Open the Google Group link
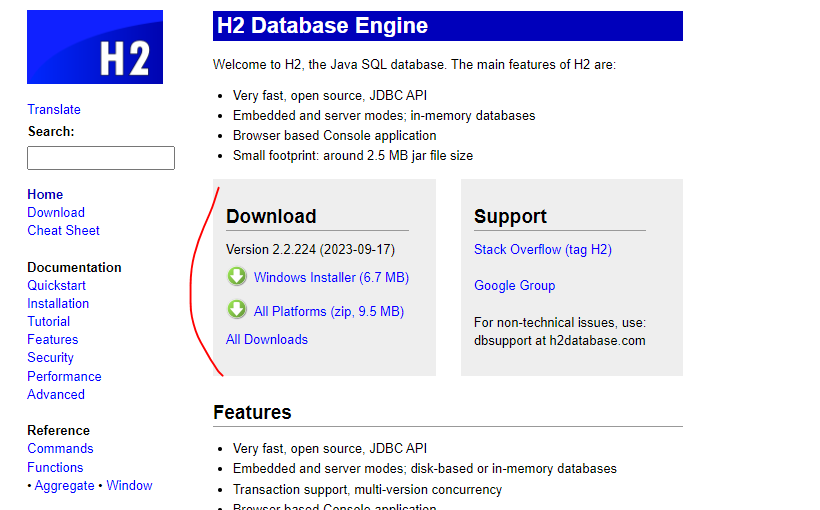Image resolution: width=820 pixels, height=510 pixels. (x=515, y=286)
